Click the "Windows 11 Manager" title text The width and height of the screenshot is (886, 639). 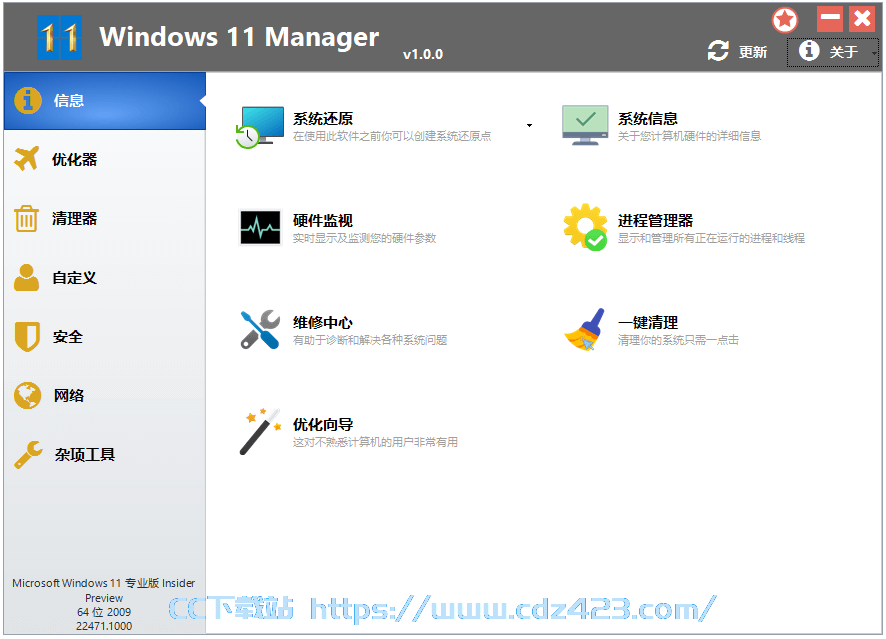coord(239,37)
